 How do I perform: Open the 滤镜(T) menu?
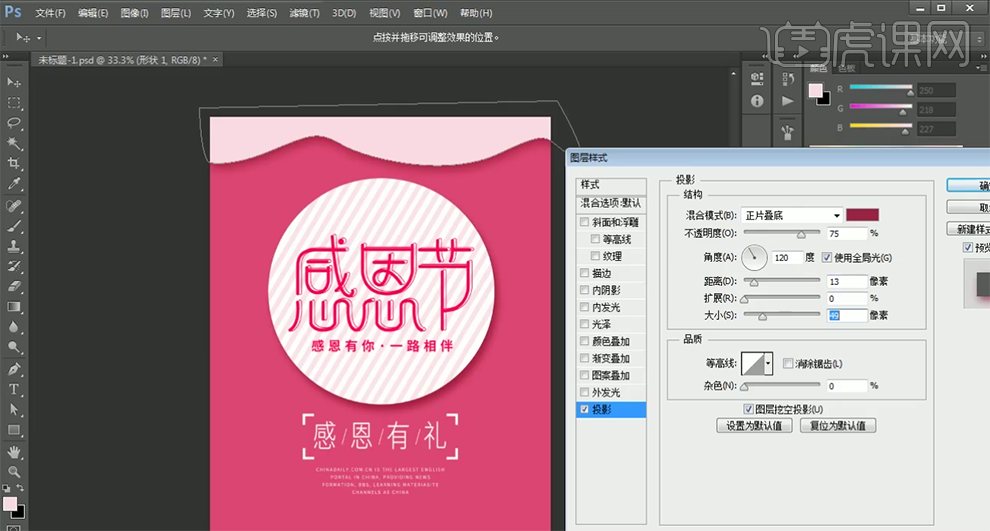[305, 13]
